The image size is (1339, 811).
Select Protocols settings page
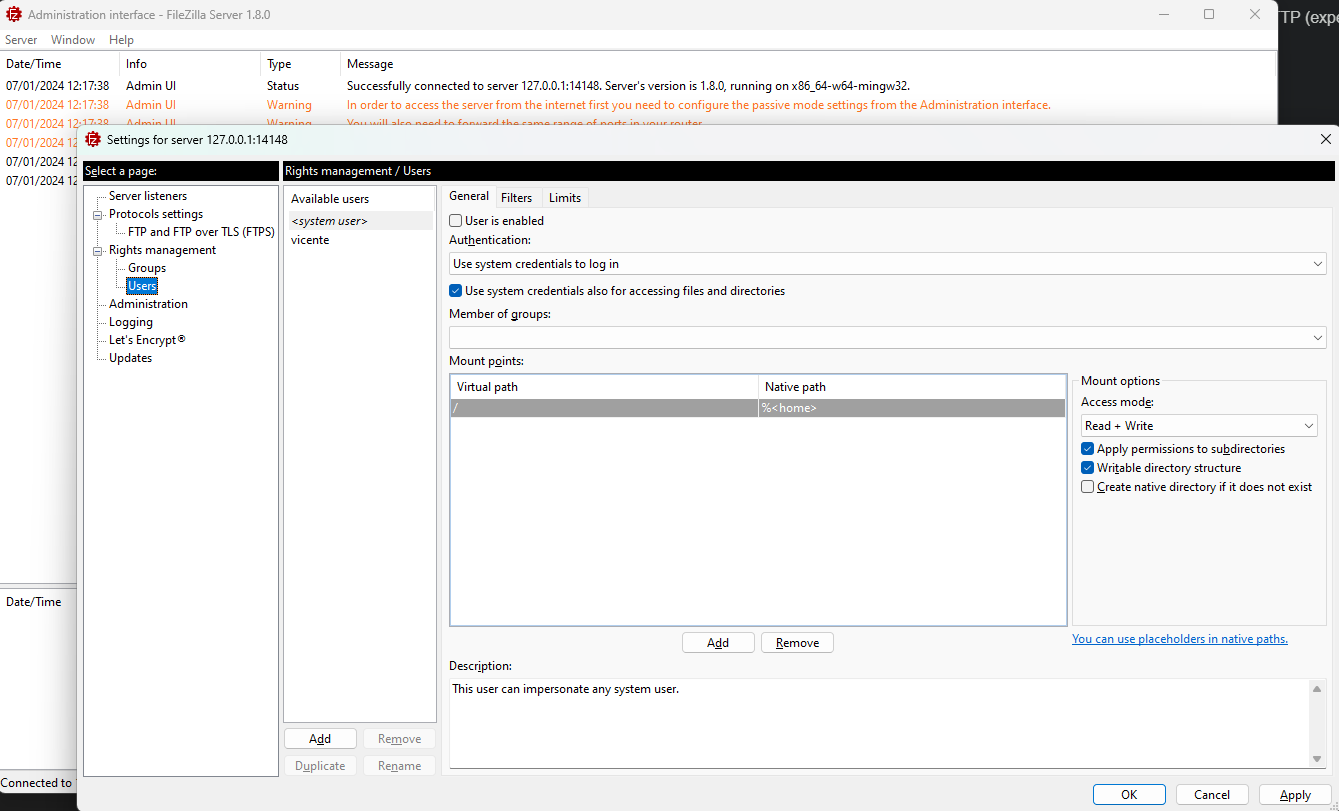pos(156,214)
